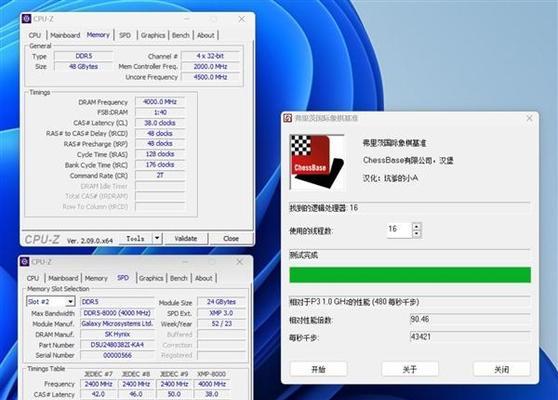Click the Validate button
The height and width of the screenshot is (400, 558).
point(186,238)
